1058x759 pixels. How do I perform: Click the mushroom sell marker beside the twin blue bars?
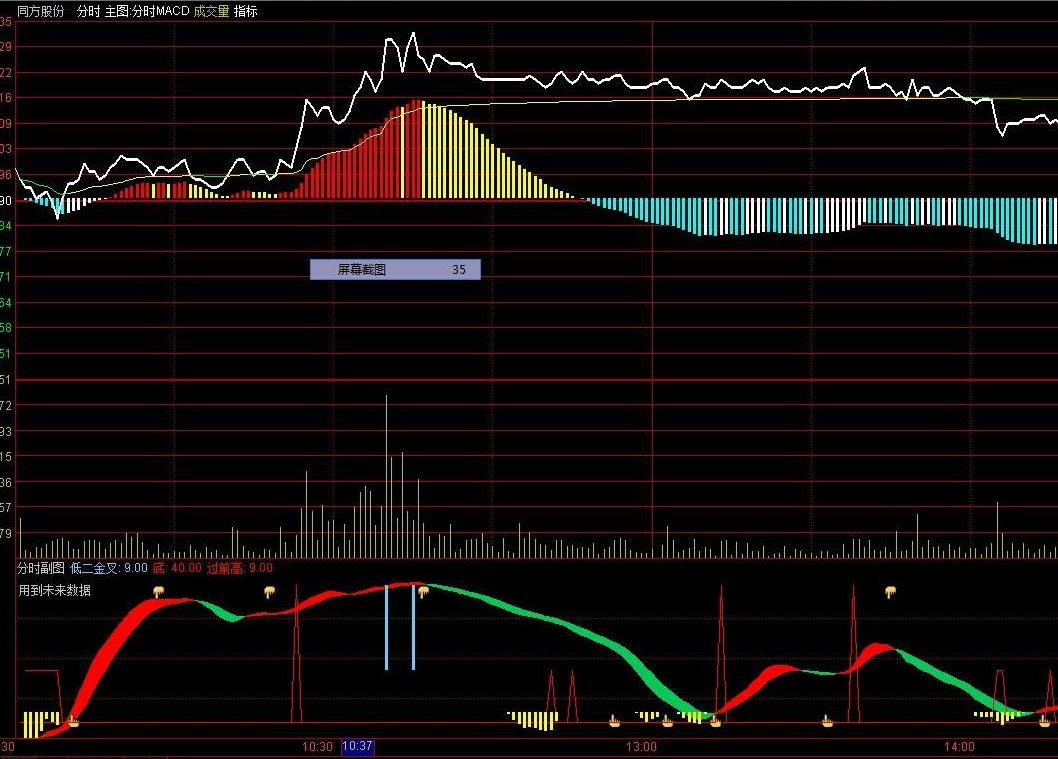click(x=424, y=592)
